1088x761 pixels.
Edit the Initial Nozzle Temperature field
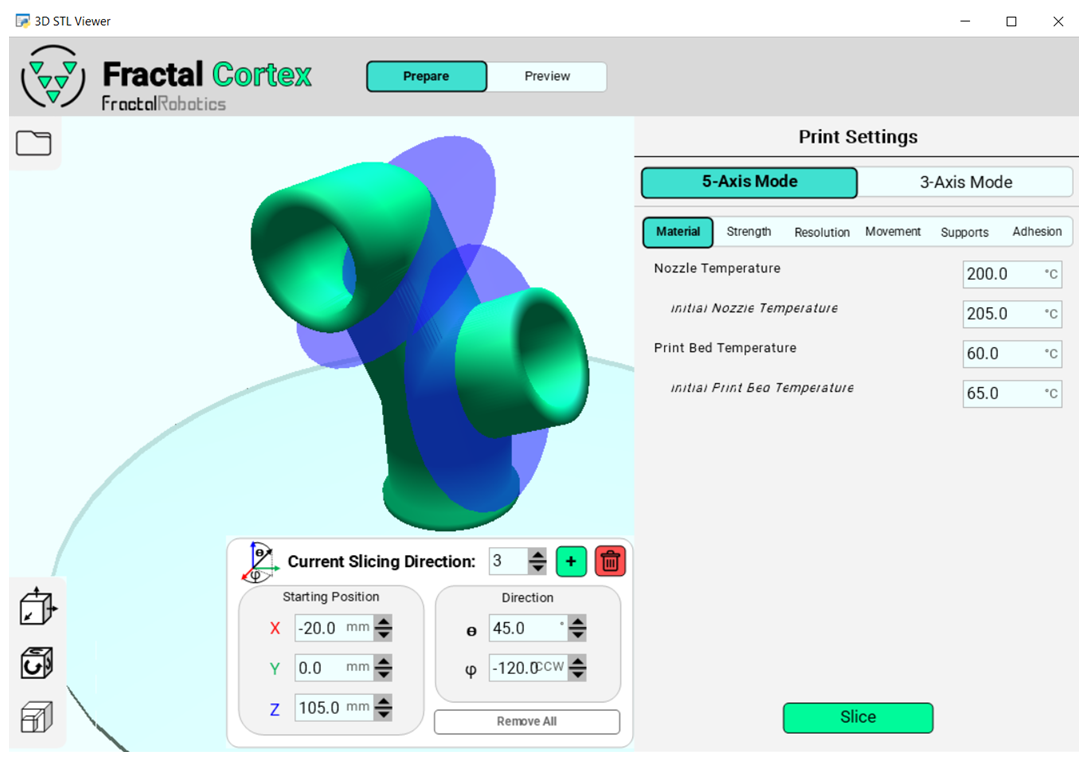coord(1012,314)
